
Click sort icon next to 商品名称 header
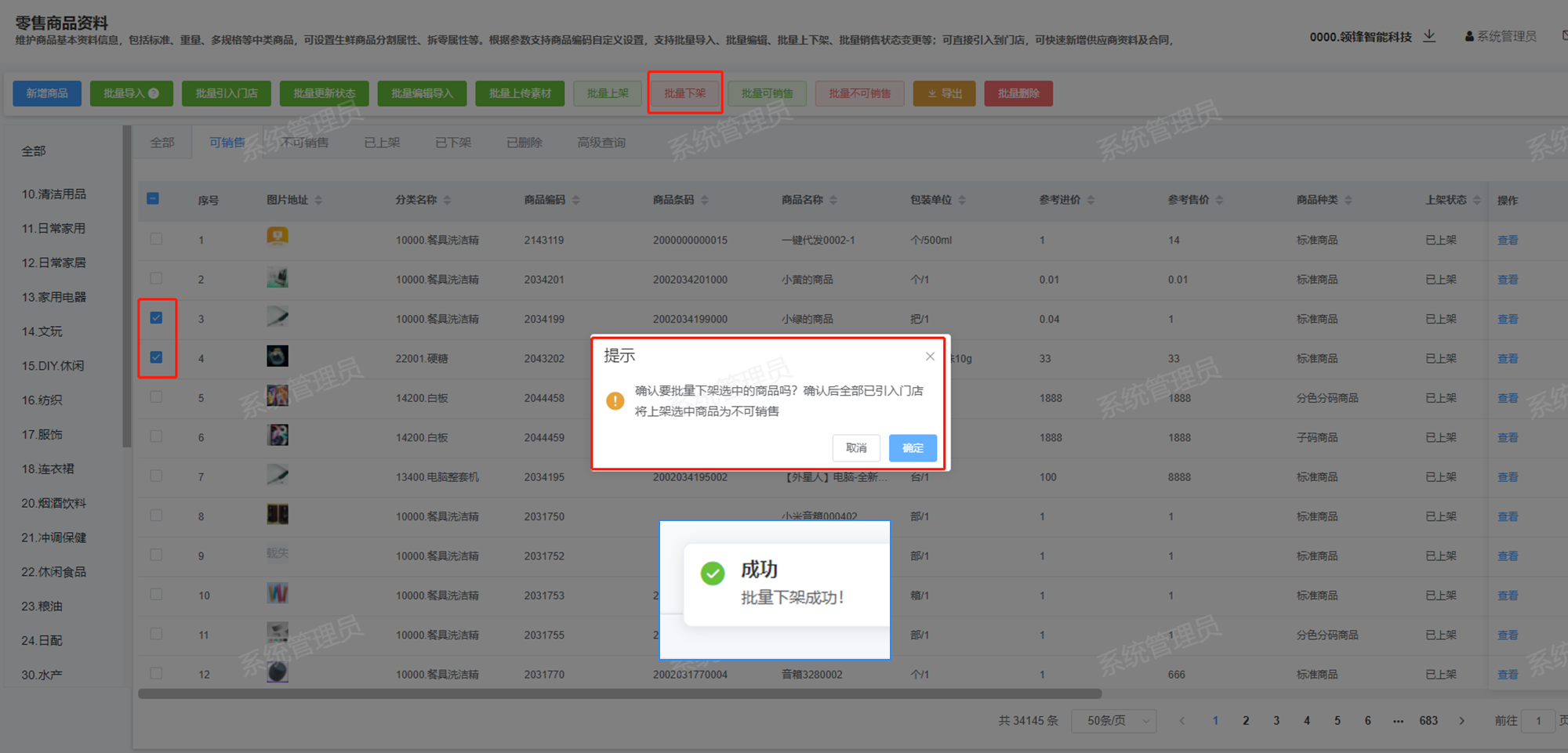(x=833, y=201)
